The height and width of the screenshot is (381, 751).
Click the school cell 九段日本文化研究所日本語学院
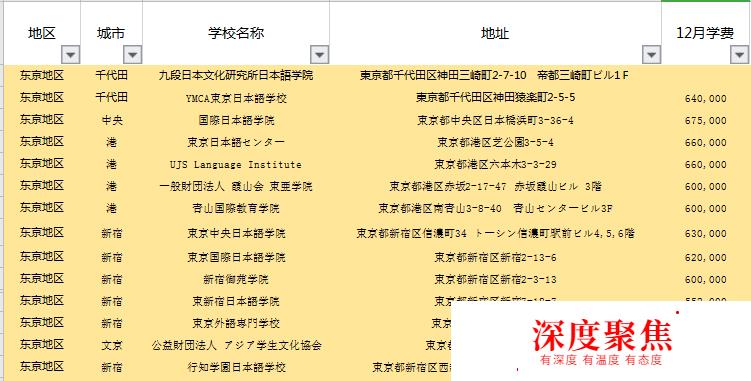(x=236, y=75)
